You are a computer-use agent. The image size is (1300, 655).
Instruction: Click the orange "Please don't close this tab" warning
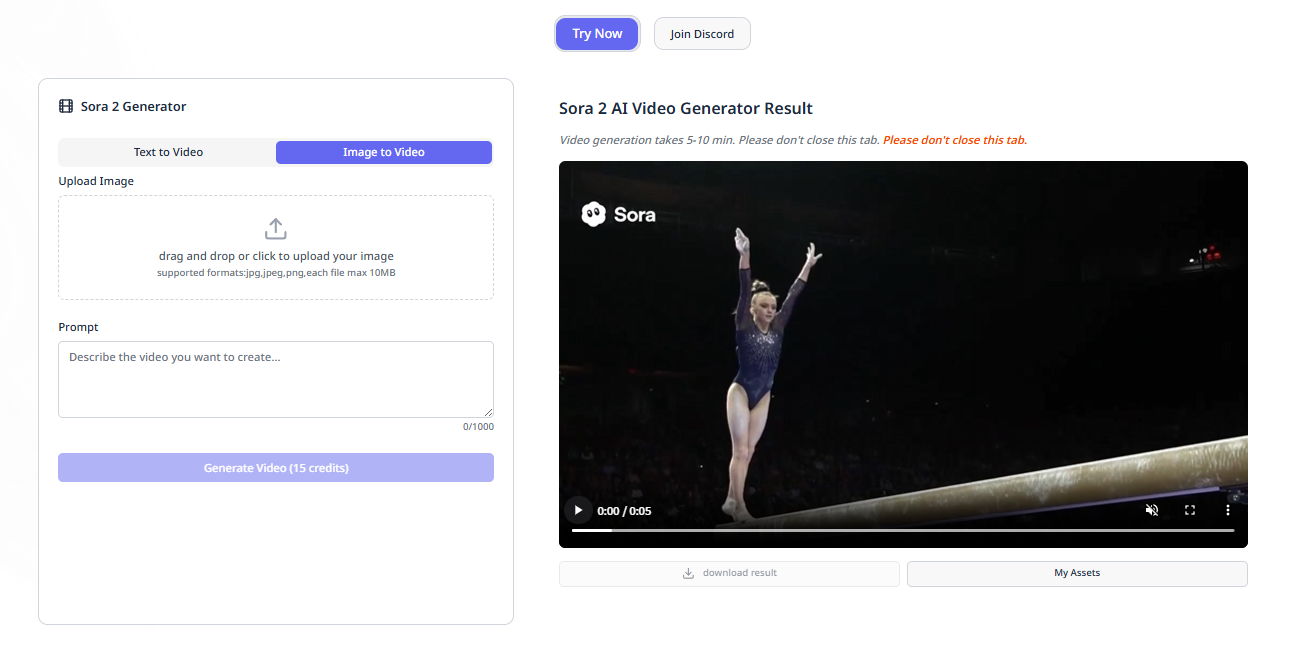[x=955, y=140]
